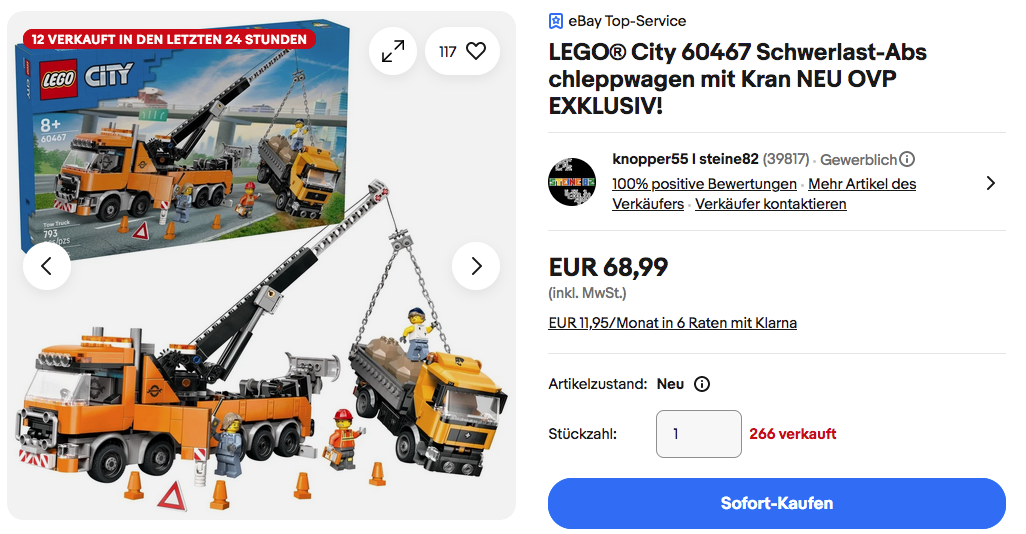The width and height of the screenshot is (1026, 534).
Task: Open info icon beside Artikelzustand Neu
Action: [702, 384]
